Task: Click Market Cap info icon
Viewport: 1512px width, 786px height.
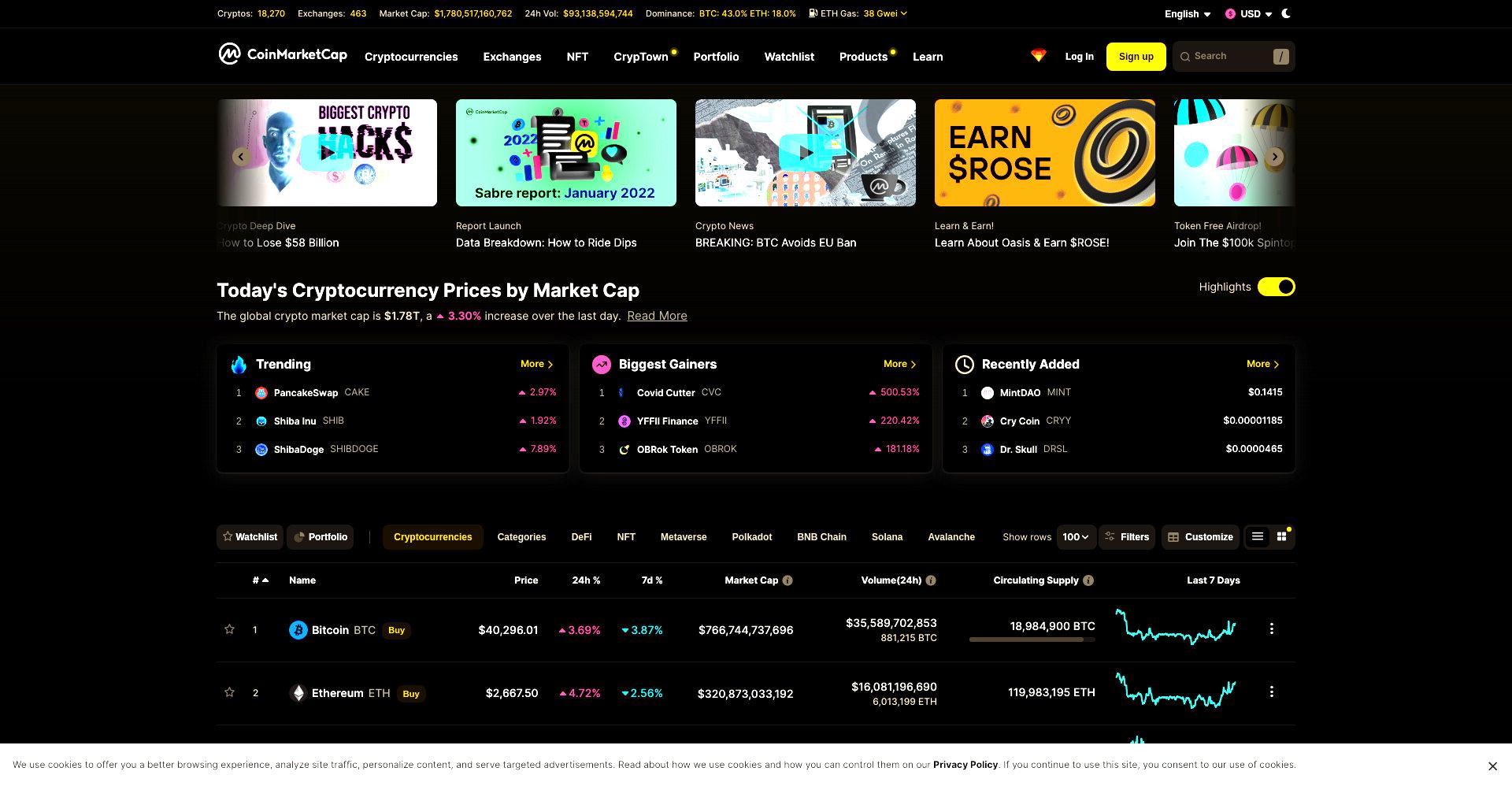Action: (787, 580)
